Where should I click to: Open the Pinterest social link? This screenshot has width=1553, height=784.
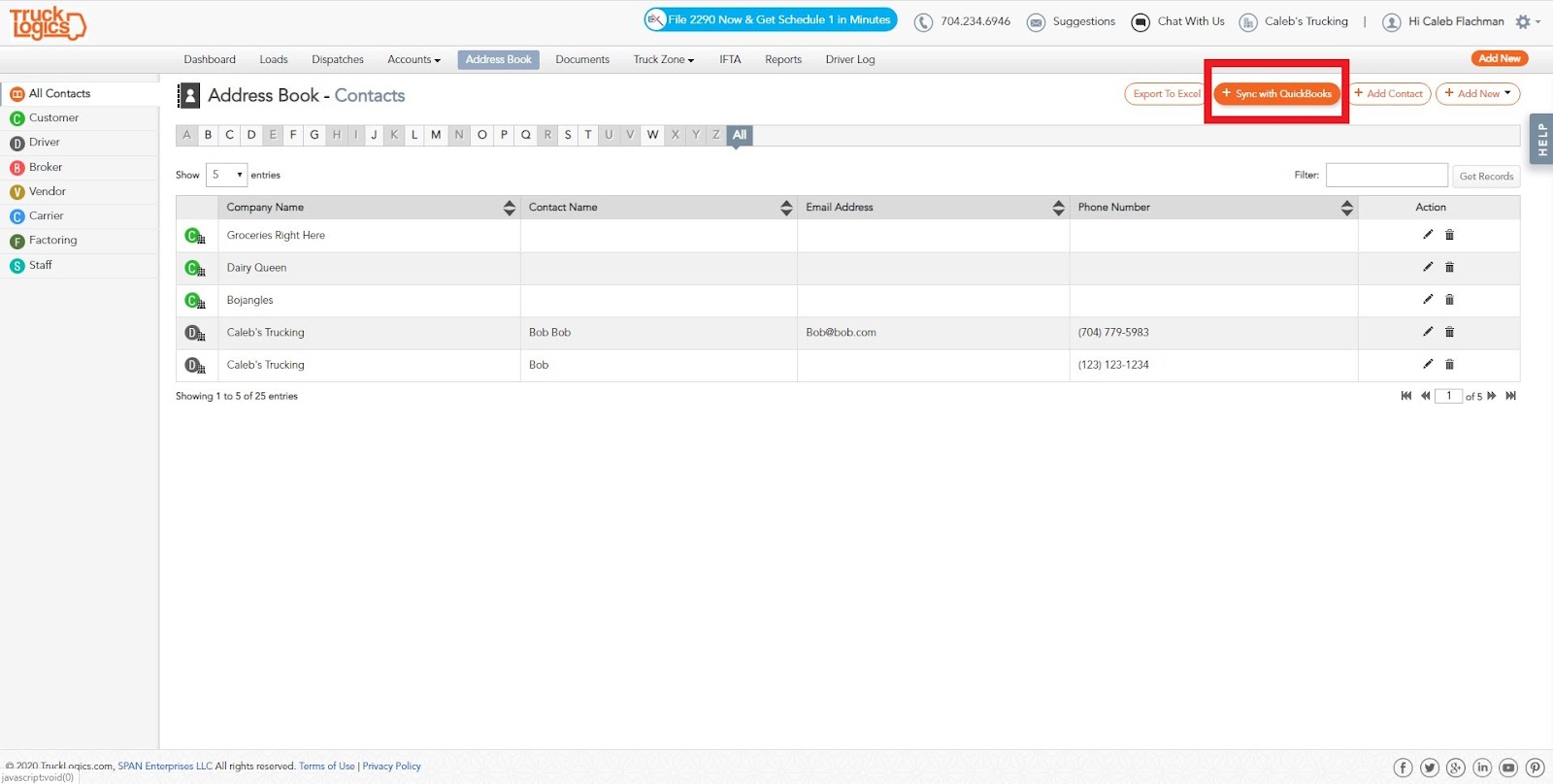1535,768
